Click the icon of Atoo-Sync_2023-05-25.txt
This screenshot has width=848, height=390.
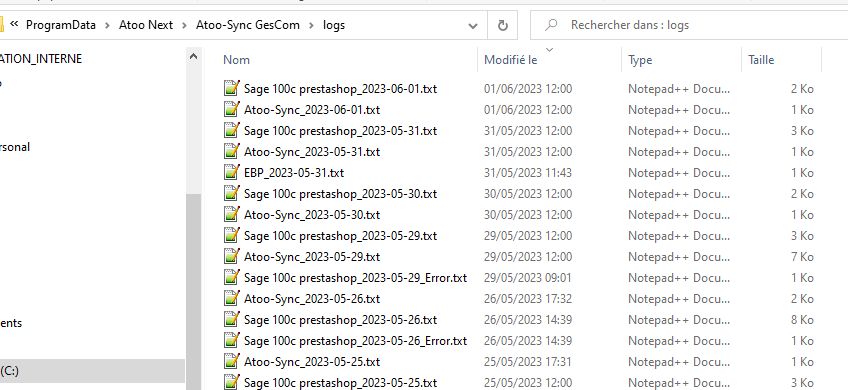pos(231,361)
